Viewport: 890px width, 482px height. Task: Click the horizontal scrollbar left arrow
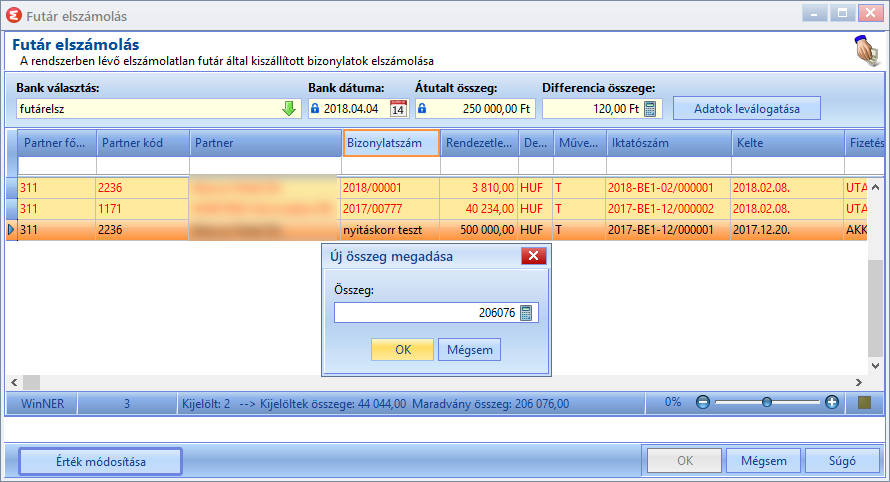(x=14, y=382)
